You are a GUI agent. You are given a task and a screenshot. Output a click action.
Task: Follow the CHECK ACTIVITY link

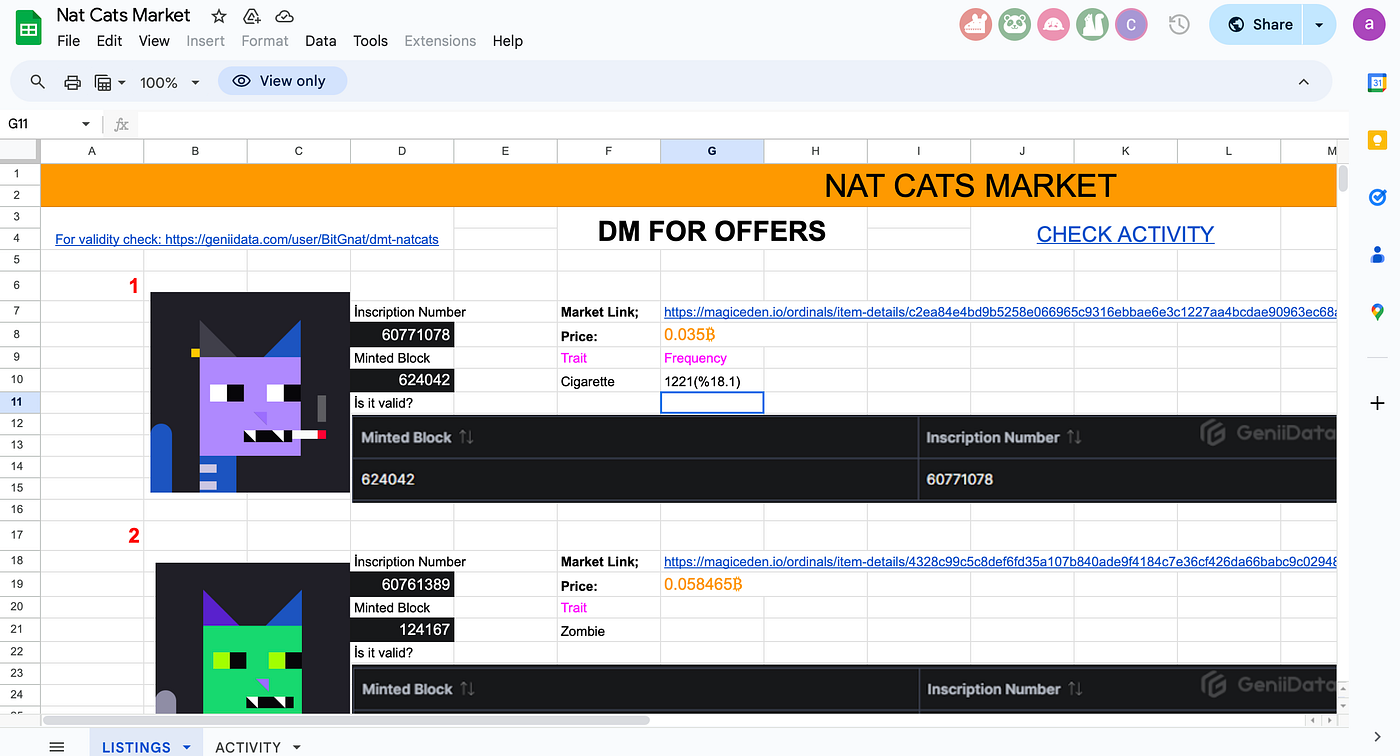coord(1125,234)
